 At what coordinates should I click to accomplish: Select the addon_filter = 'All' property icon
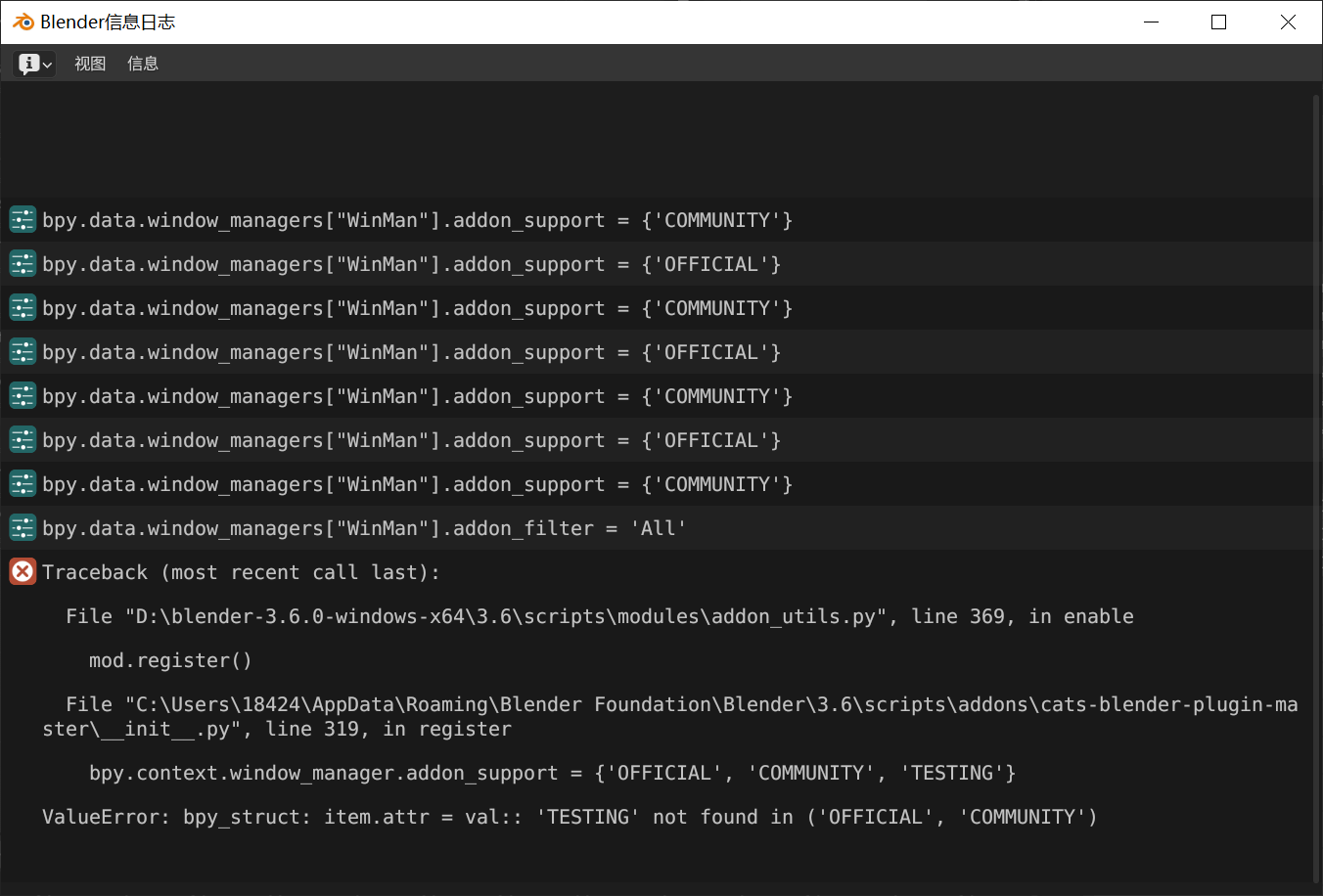point(23,528)
